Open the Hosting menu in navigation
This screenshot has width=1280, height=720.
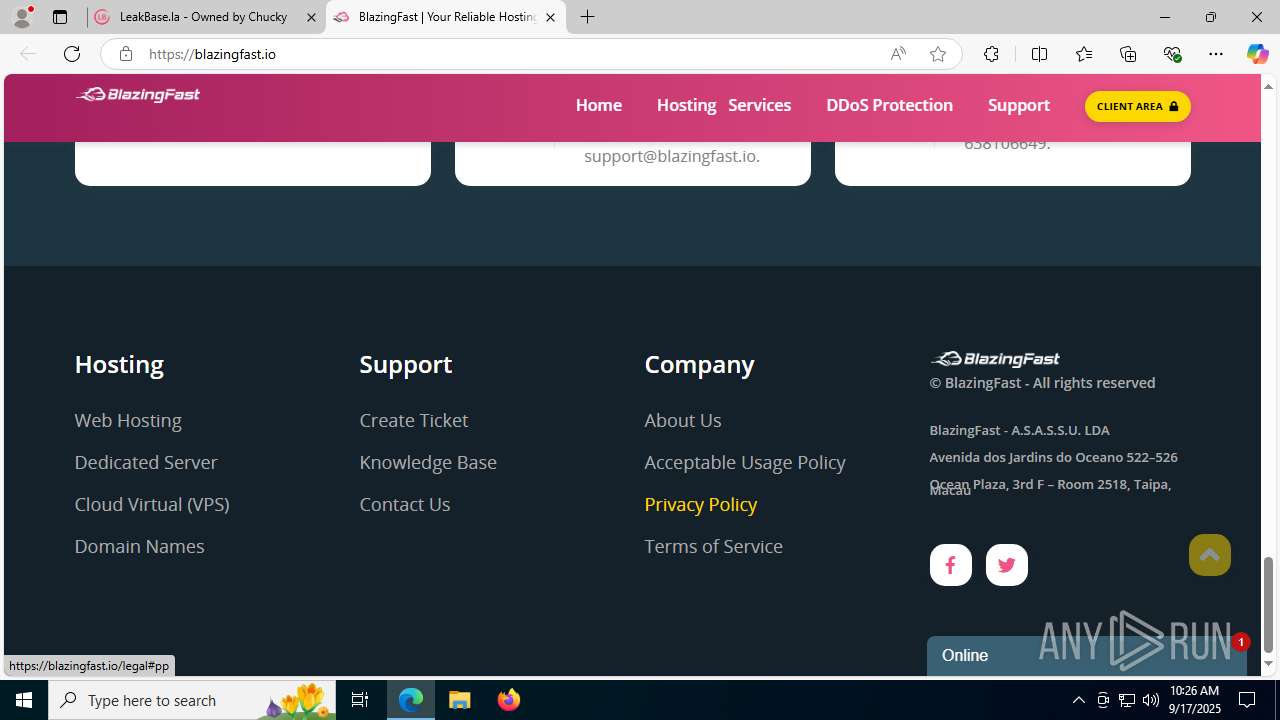click(x=686, y=105)
